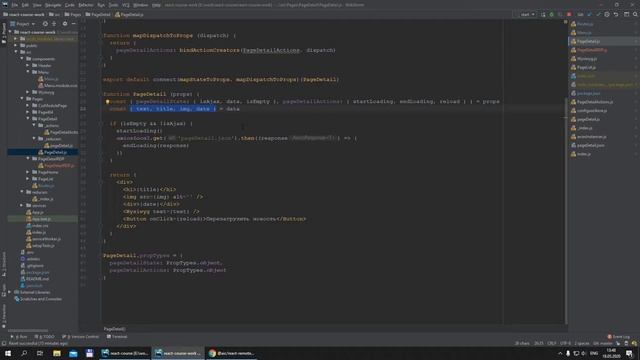Click the Git update project icon
This screenshot has height=360, width=640.
click(x=589, y=14)
